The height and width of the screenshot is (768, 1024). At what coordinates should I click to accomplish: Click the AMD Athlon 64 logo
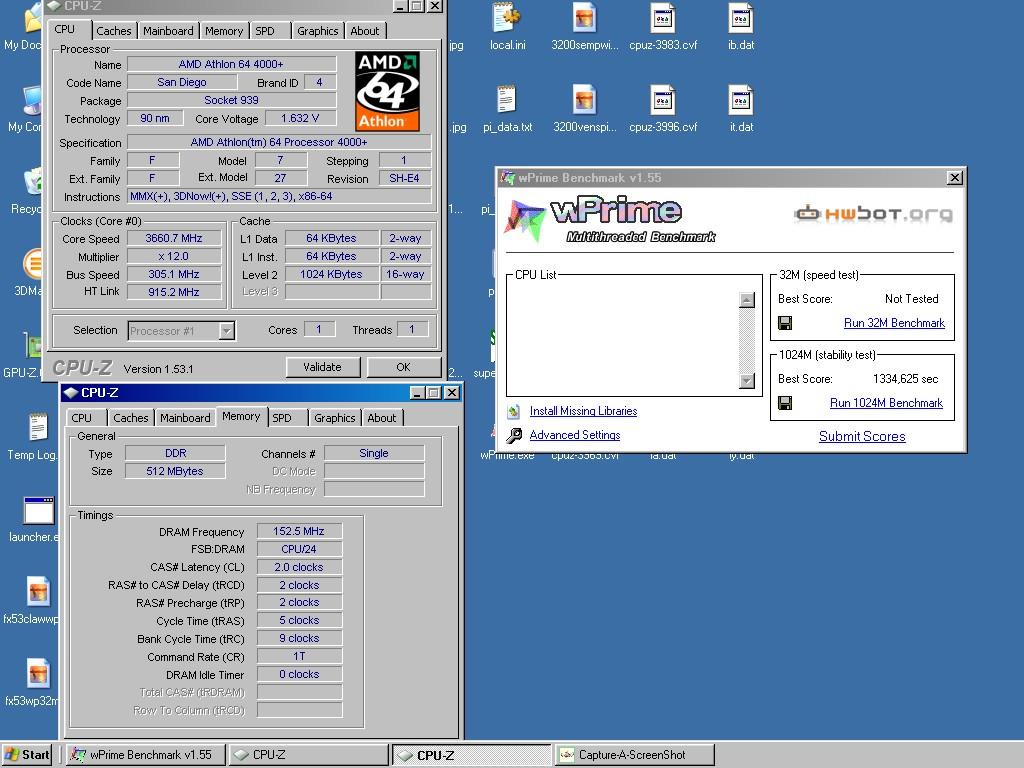point(387,91)
